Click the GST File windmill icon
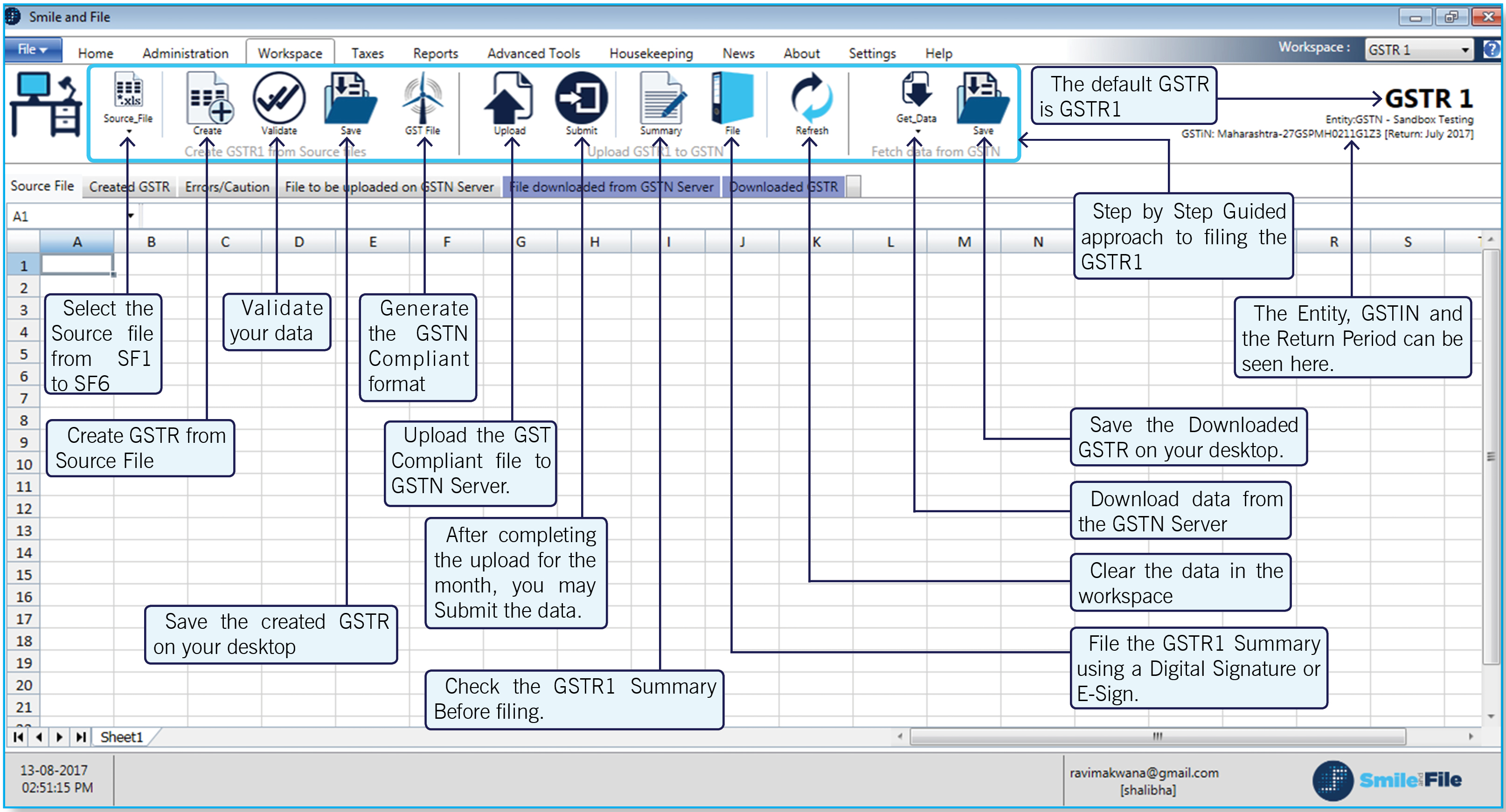Screen dimensions: 1506x812 423,97
